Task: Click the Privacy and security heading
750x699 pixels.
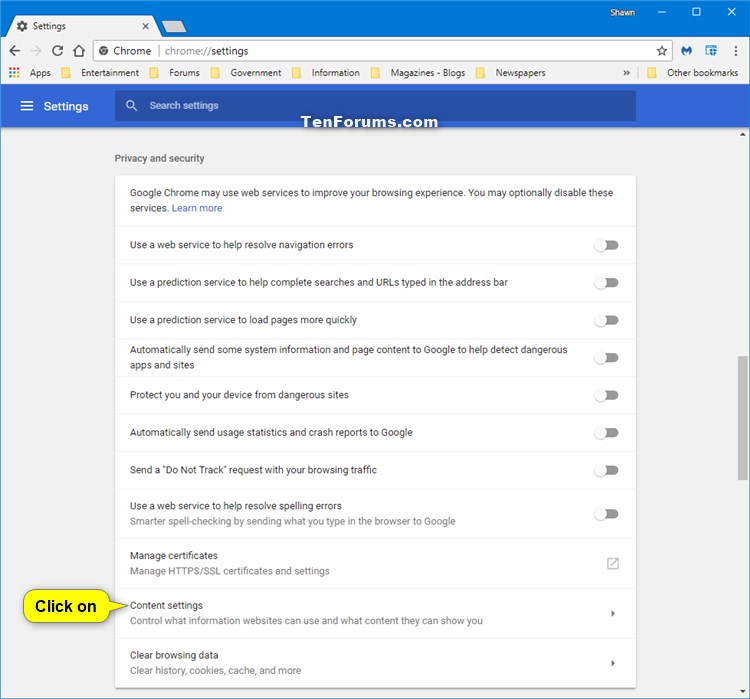Action: click(x=159, y=158)
